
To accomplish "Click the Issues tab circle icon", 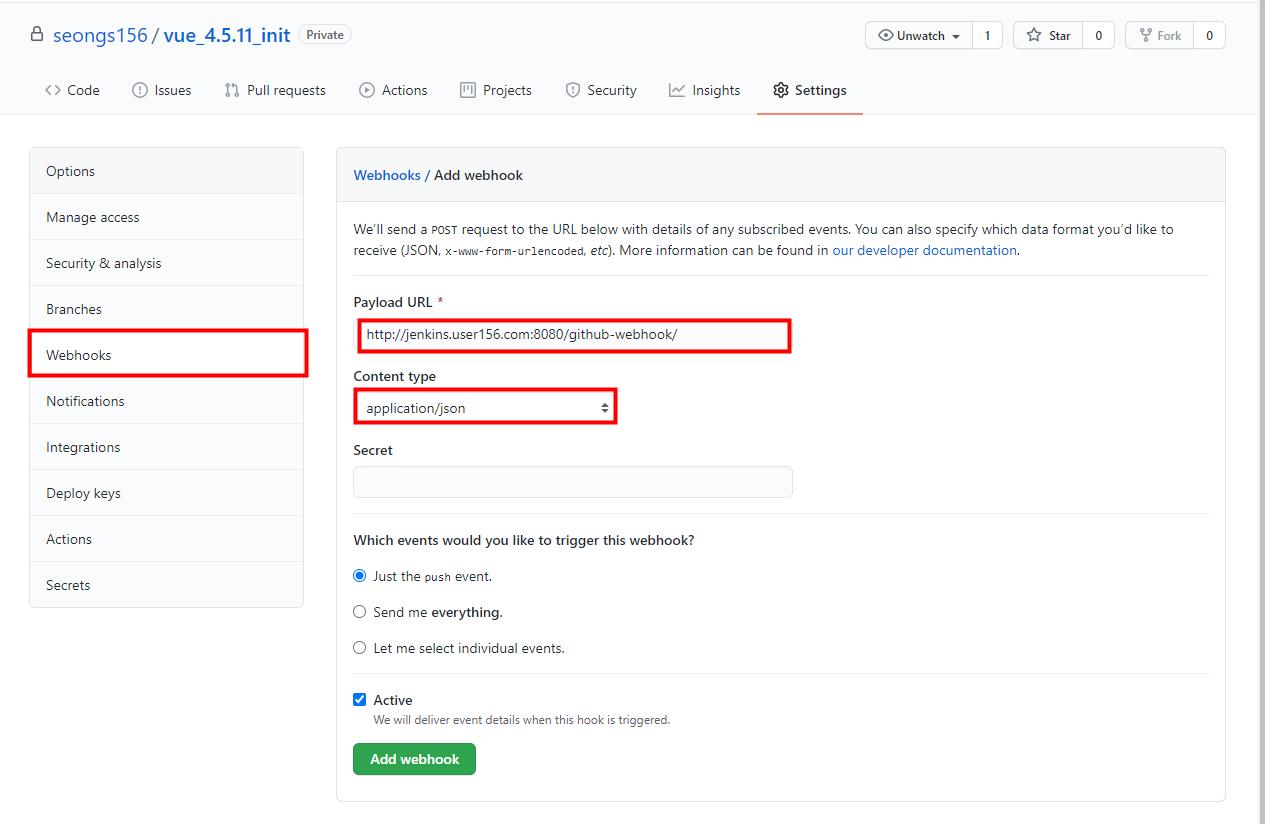I will [x=140, y=90].
